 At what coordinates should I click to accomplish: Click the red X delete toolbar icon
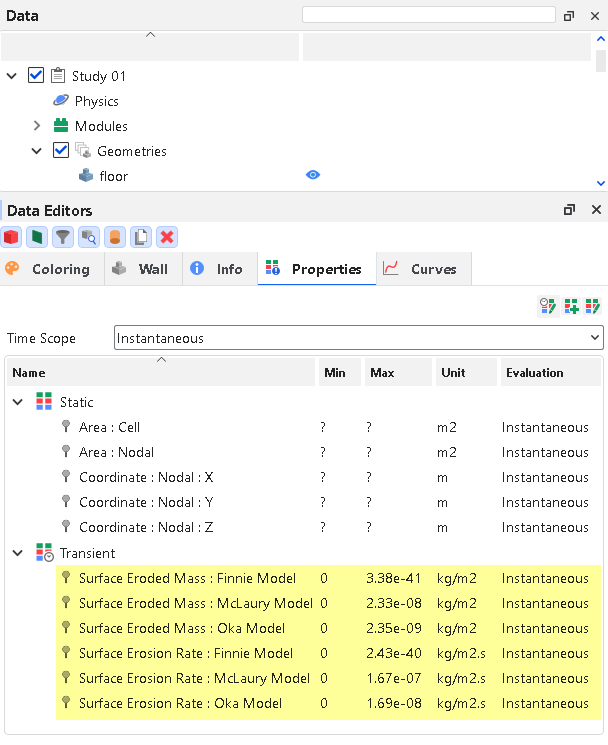(167, 237)
